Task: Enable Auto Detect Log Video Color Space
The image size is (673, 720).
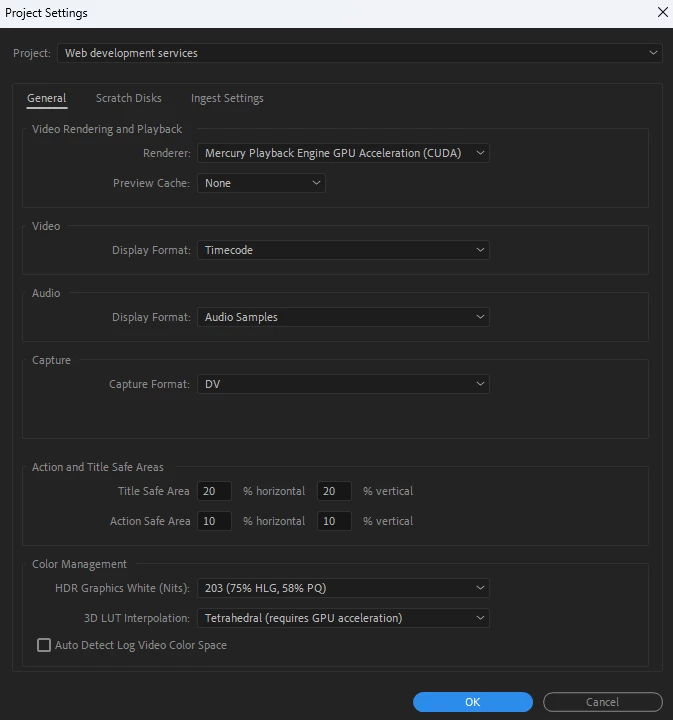Action: [44, 645]
